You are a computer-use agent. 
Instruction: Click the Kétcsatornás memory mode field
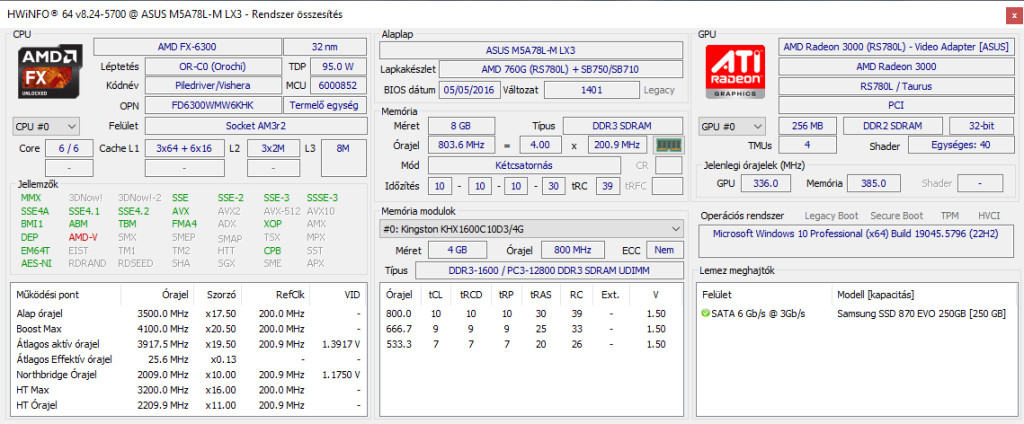tap(526, 165)
